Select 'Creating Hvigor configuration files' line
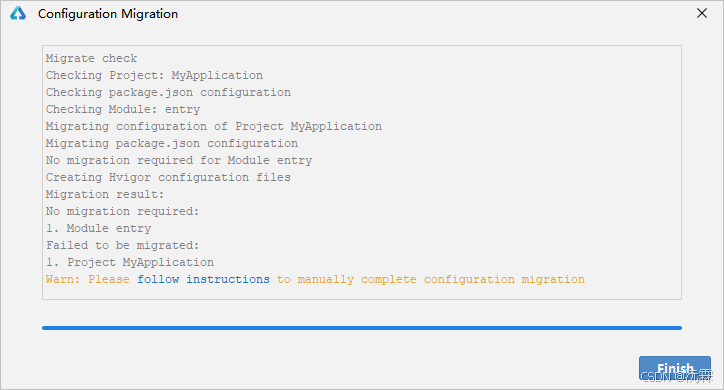724x390 pixels. click(x=168, y=177)
